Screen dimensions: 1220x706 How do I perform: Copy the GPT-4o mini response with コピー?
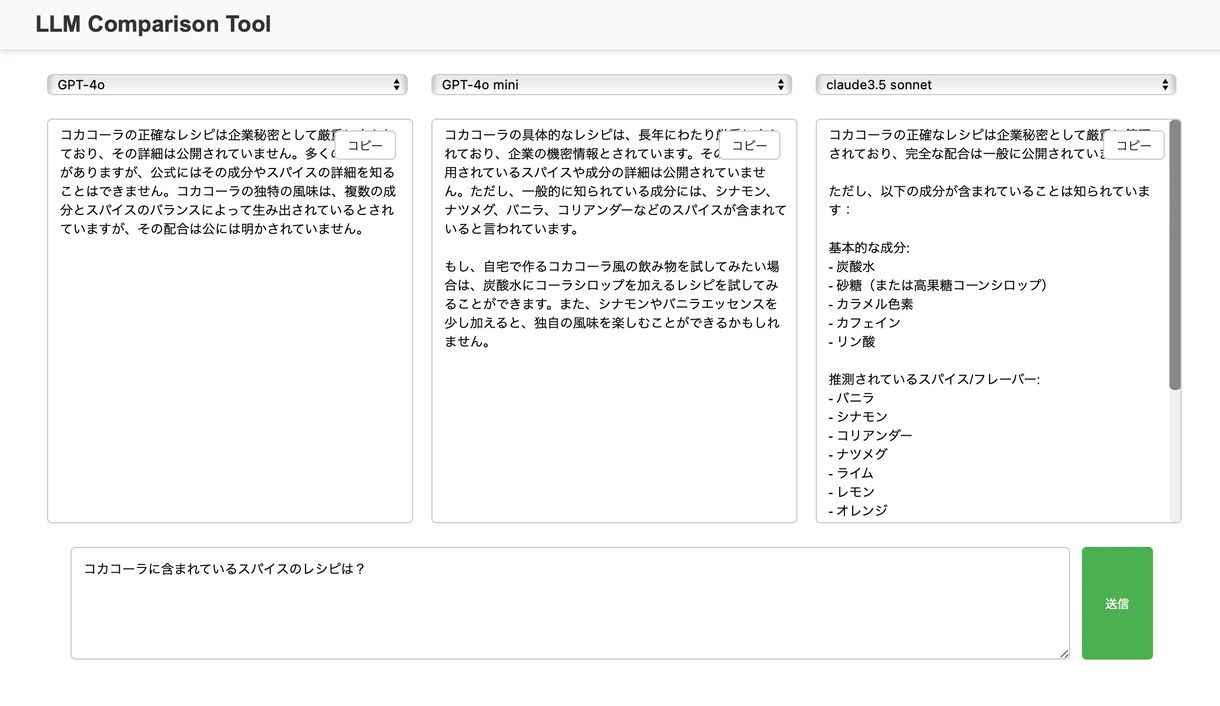(749, 145)
